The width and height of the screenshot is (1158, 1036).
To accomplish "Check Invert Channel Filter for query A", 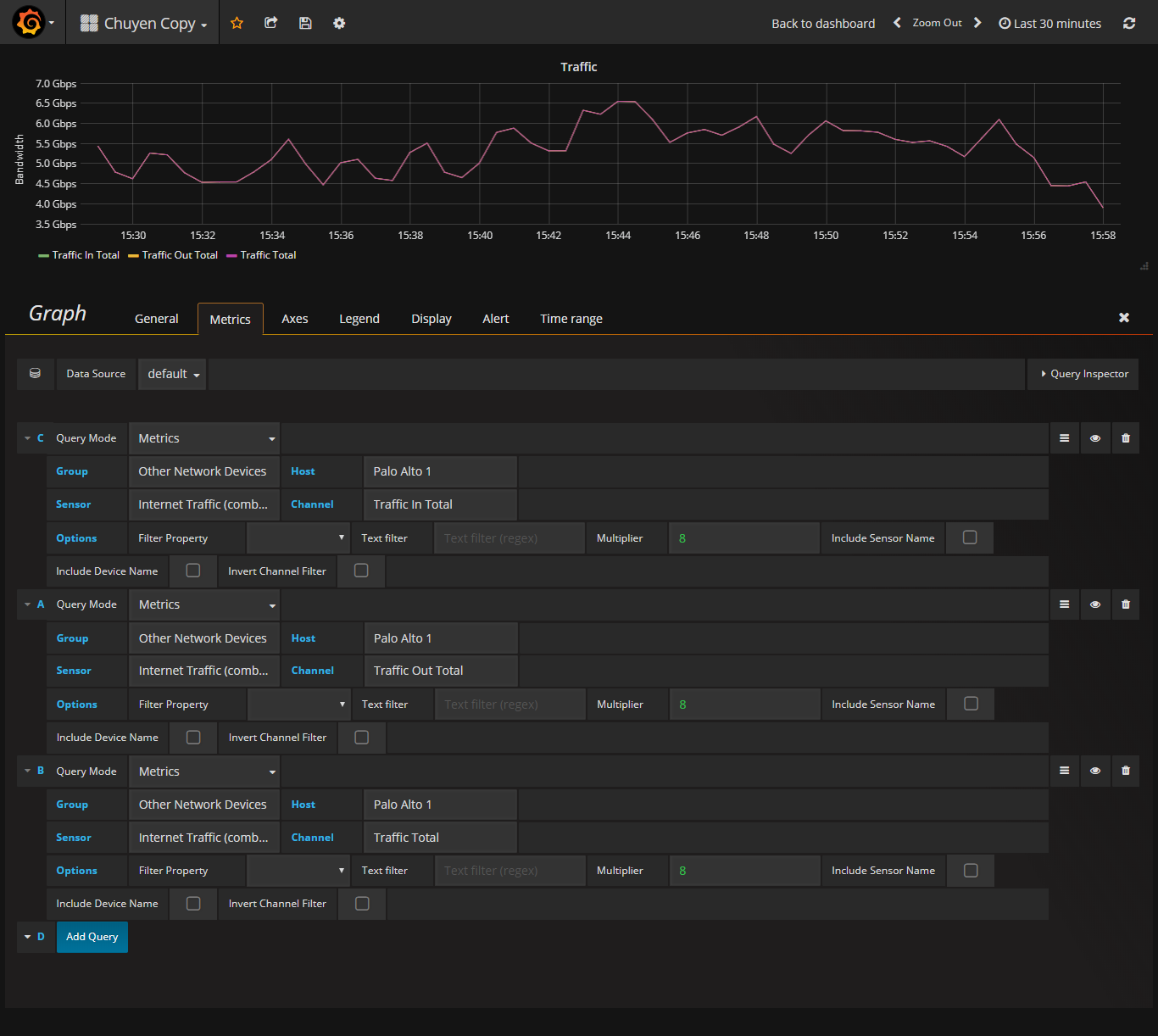I will pos(362,738).
